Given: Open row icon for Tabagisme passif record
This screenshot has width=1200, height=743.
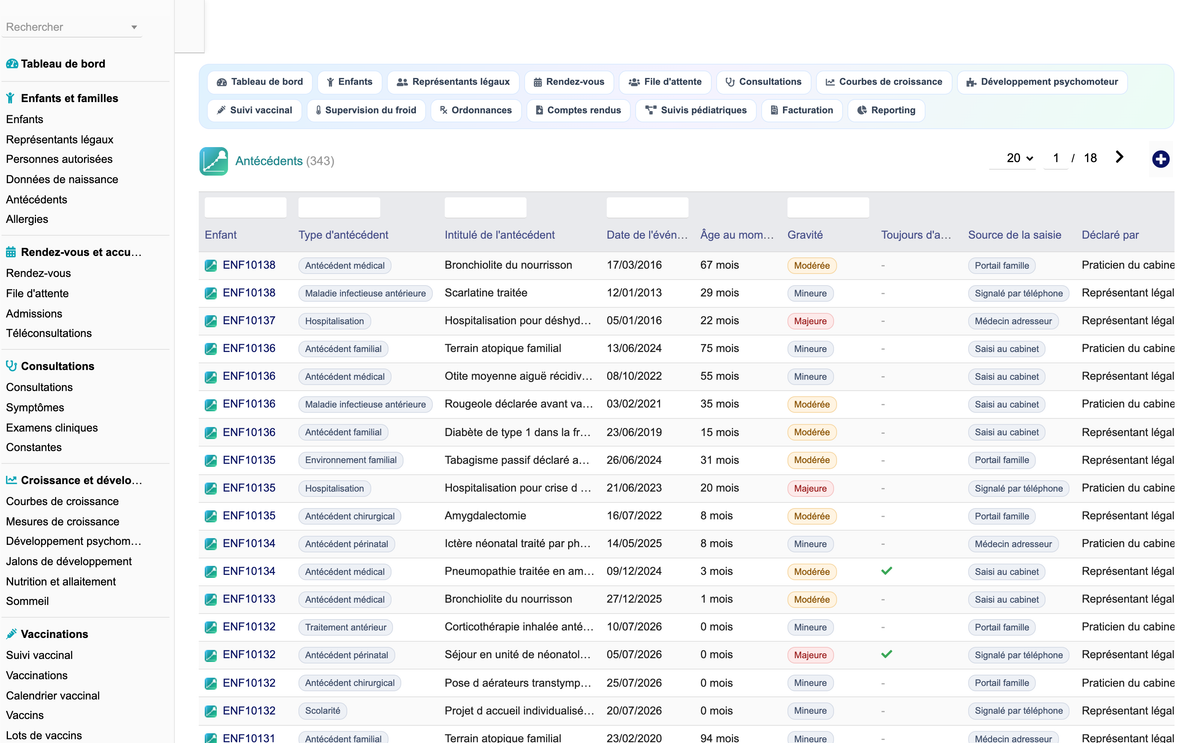Looking at the screenshot, I should 211,461.
